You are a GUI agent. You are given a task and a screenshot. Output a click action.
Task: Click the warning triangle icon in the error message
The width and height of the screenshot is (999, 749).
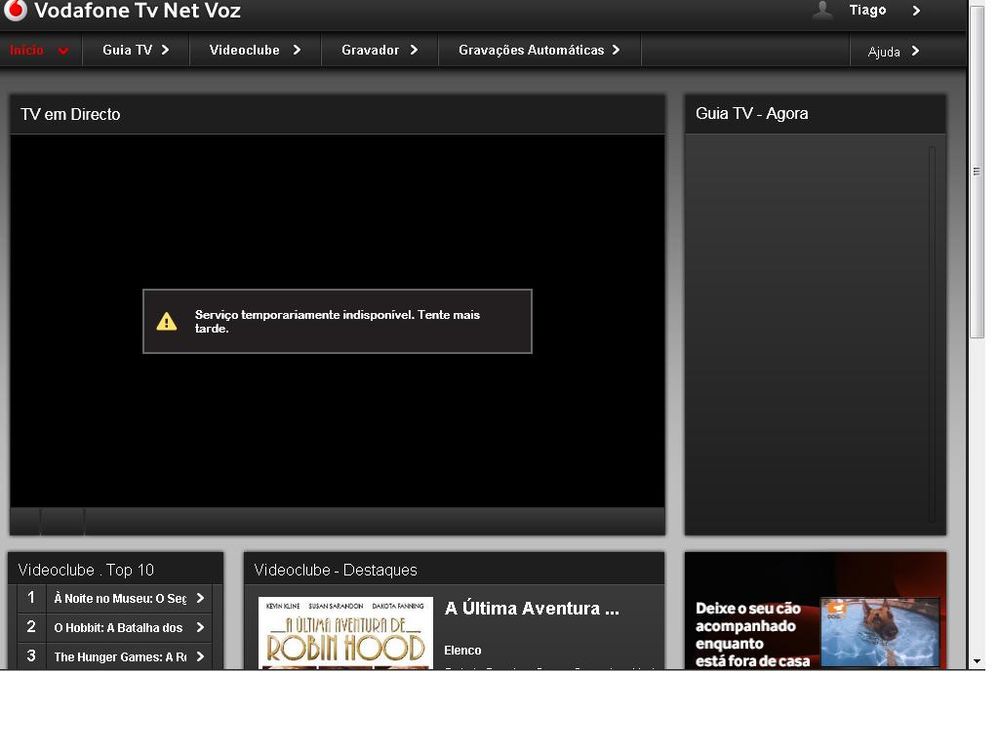click(167, 320)
